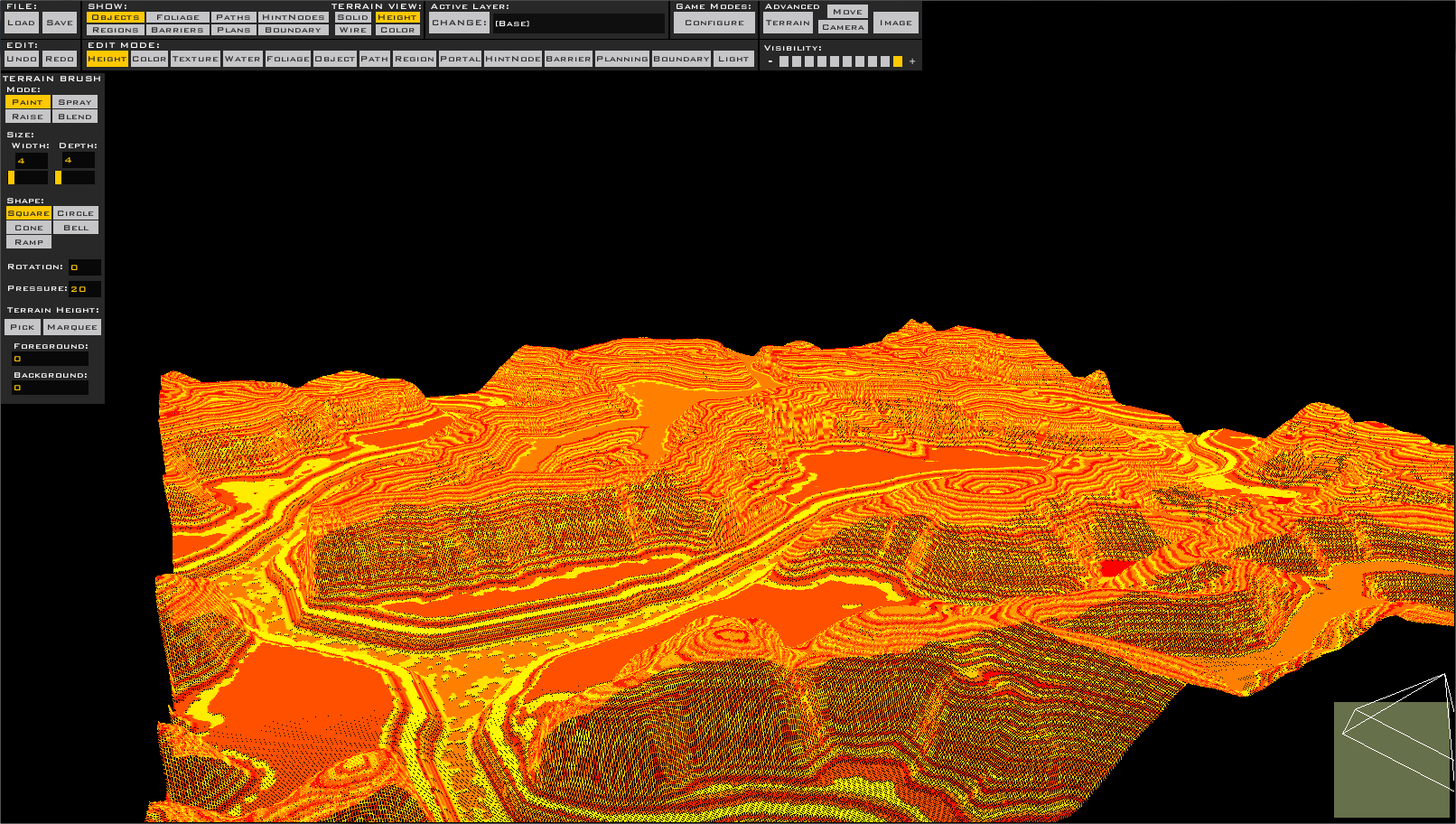Select Planning edit mode
This screenshot has width=1456, height=824.
coord(622,59)
